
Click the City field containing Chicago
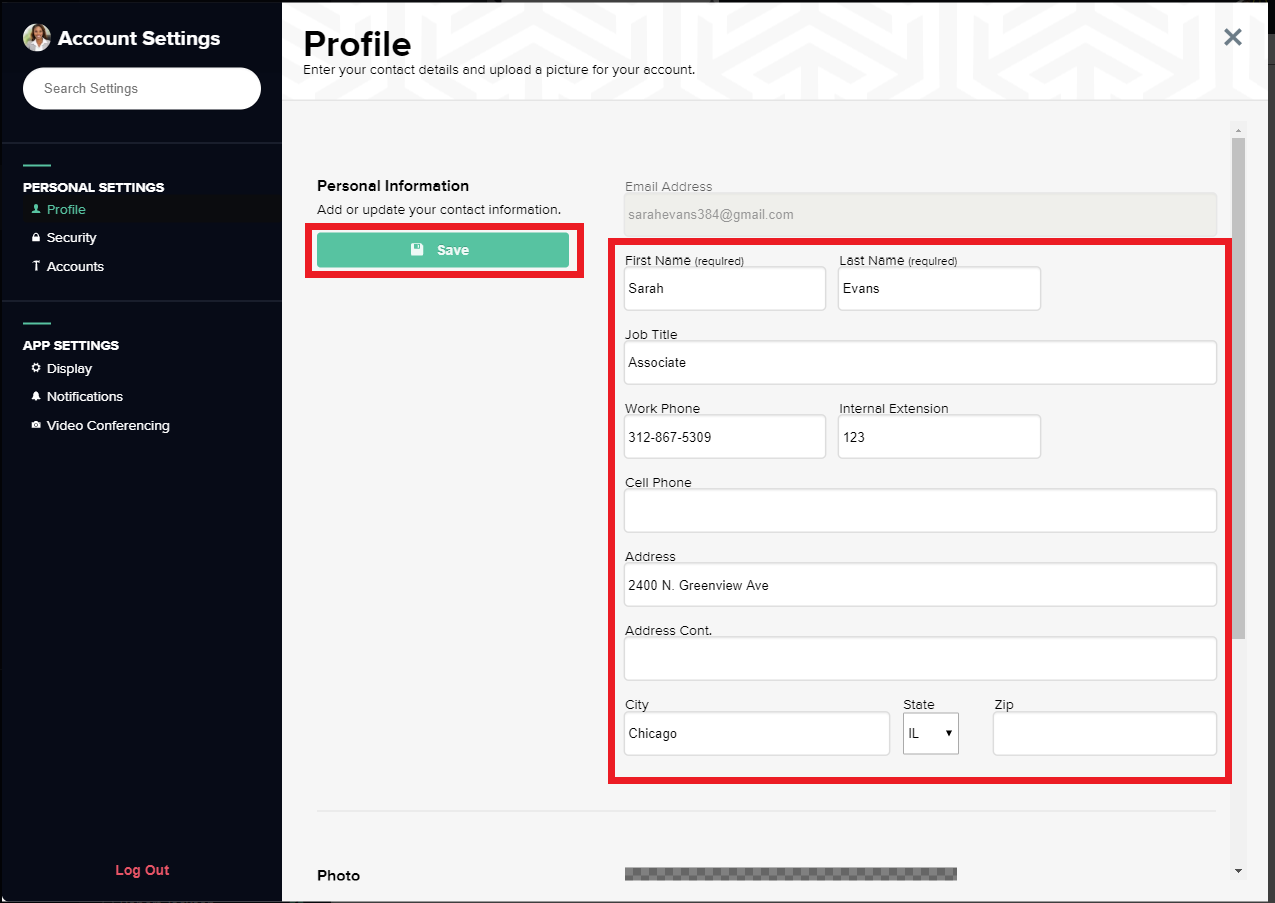point(757,733)
